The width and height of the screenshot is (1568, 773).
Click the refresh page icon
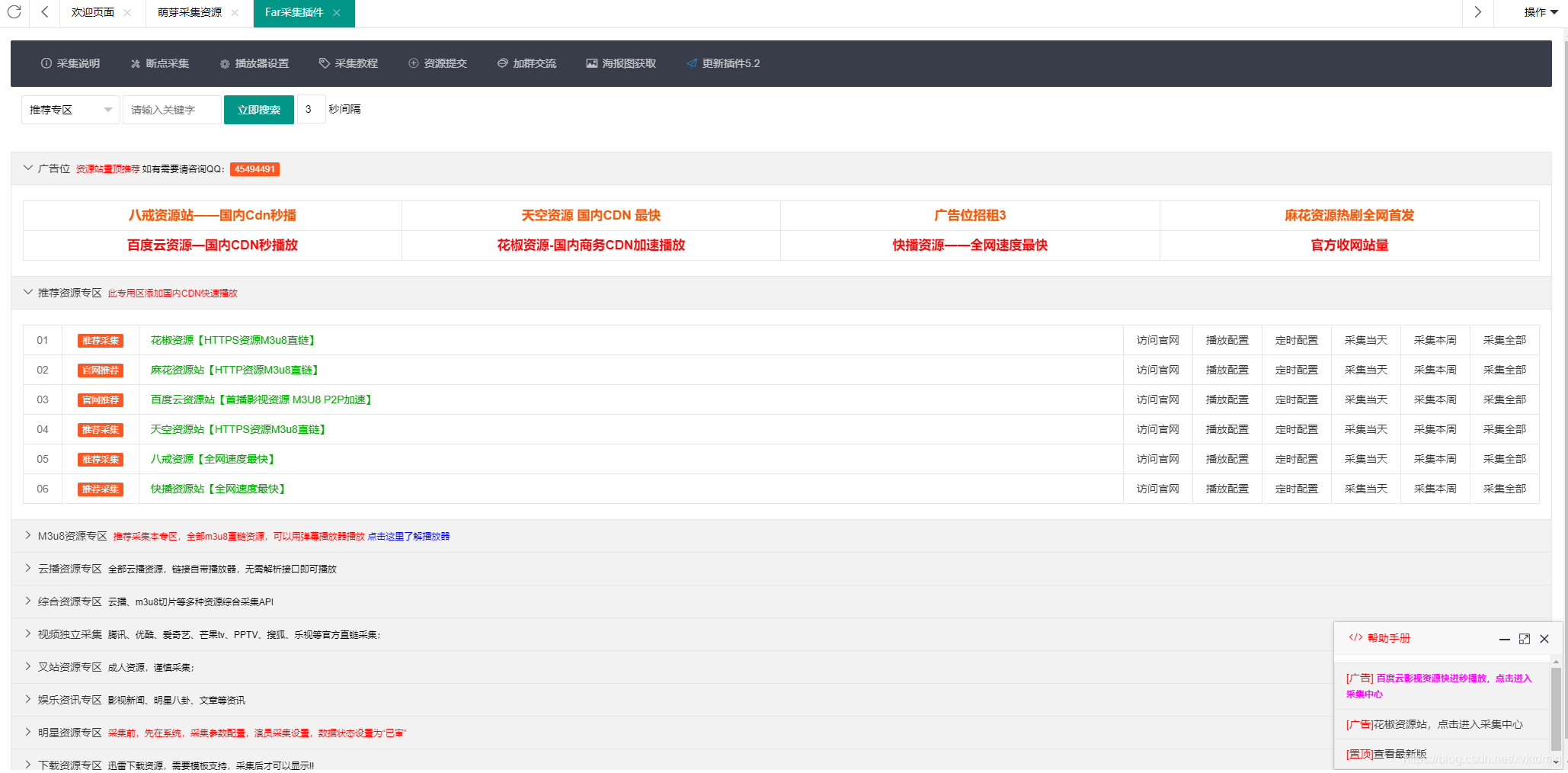(x=14, y=12)
